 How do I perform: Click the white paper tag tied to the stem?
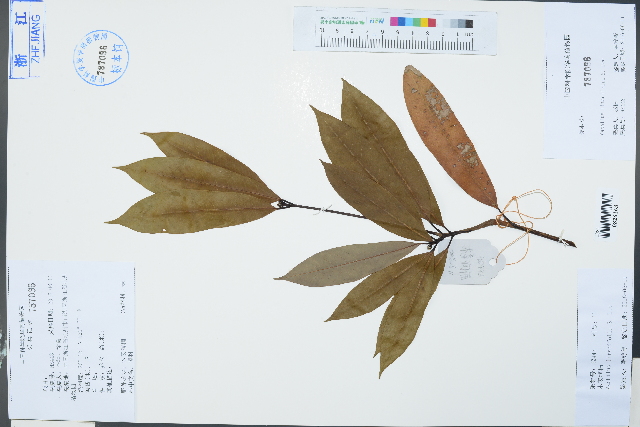[x=471, y=262]
